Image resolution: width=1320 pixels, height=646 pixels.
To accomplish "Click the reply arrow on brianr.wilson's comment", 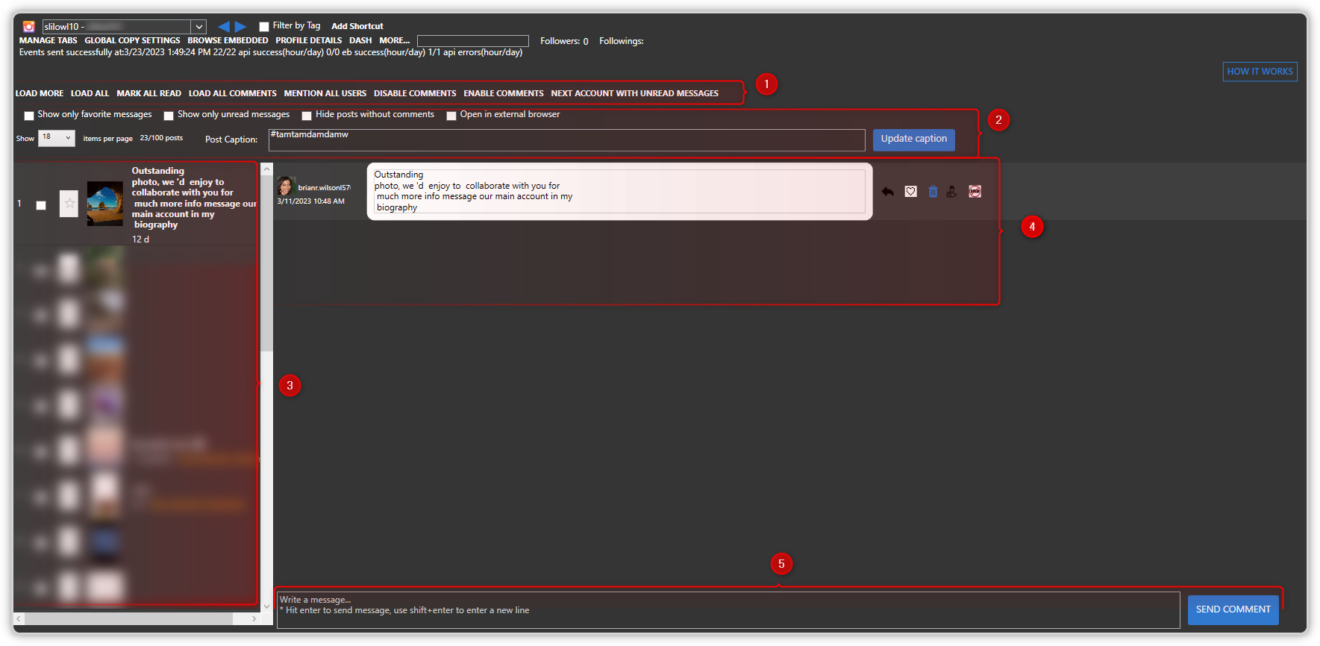I will point(888,191).
